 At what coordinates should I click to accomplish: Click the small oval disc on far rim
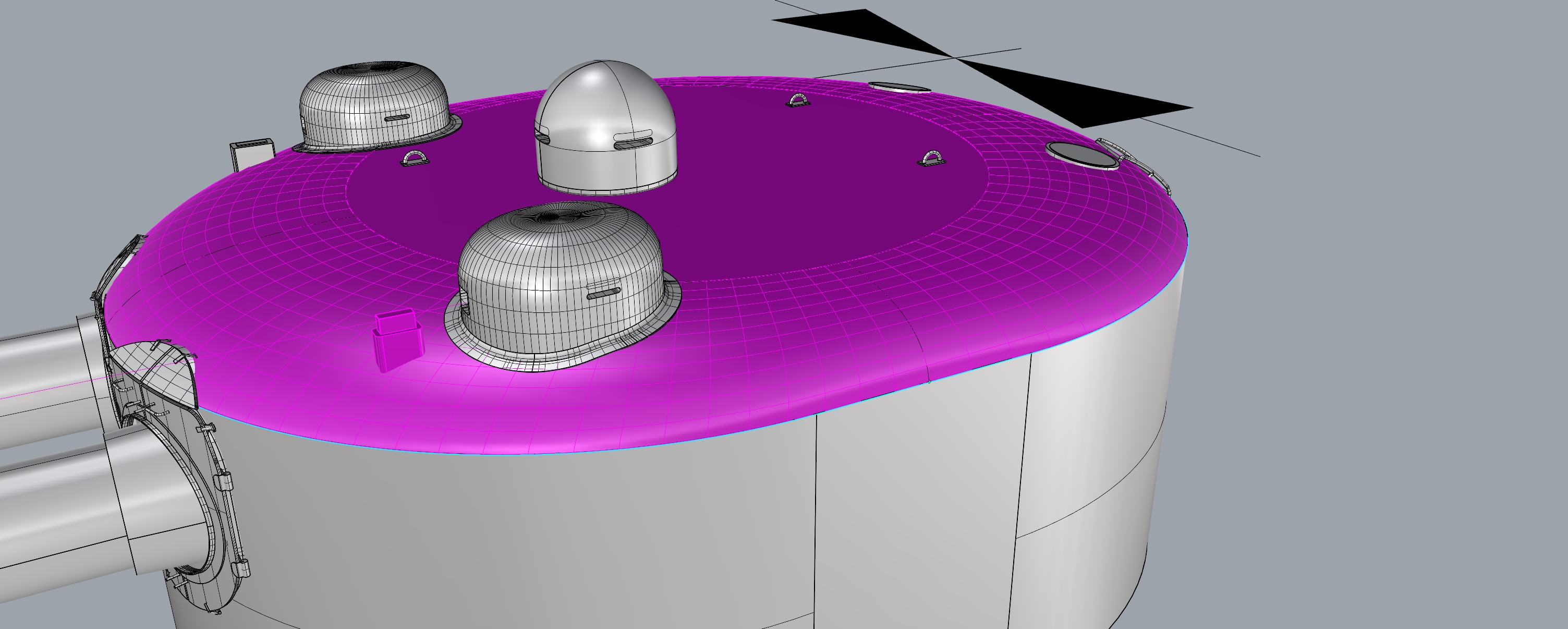point(898,87)
